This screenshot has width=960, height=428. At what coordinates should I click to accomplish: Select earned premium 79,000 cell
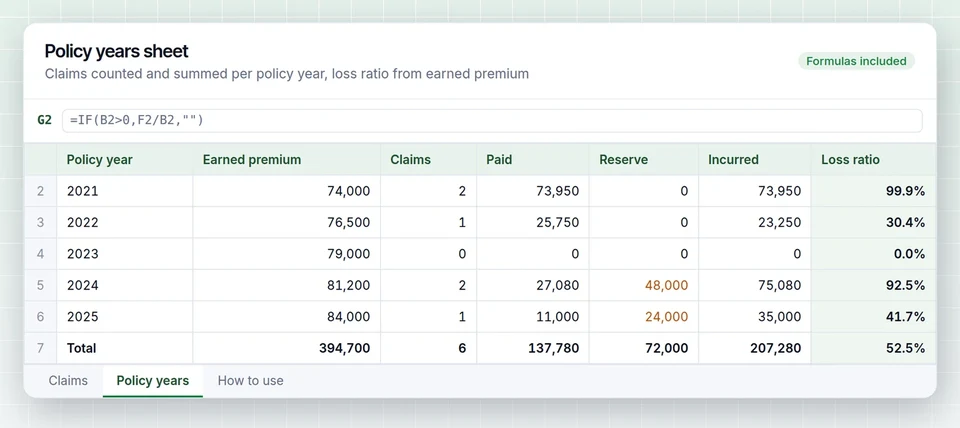pos(287,254)
